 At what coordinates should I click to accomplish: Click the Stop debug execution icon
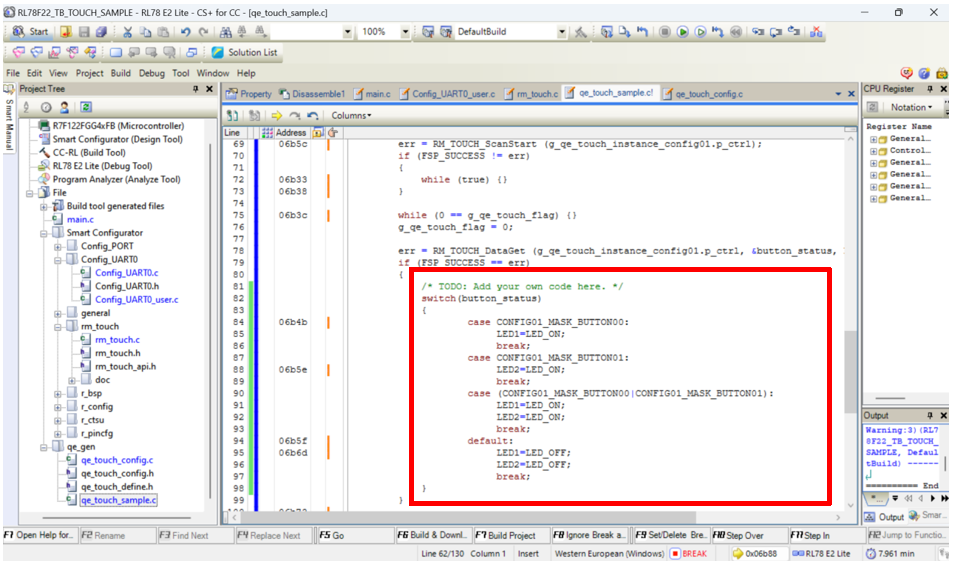[x=665, y=32]
